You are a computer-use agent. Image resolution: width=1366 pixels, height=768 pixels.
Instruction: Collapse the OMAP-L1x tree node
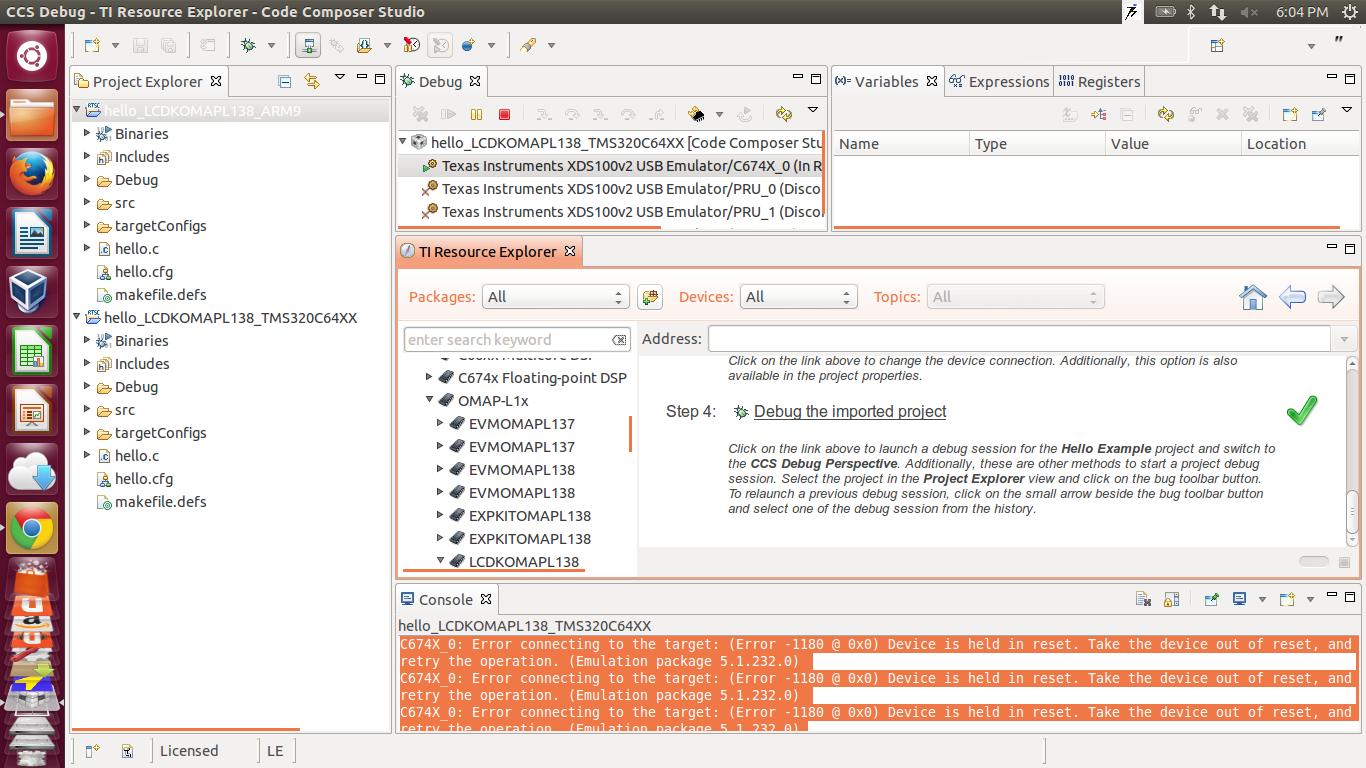(430, 400)
